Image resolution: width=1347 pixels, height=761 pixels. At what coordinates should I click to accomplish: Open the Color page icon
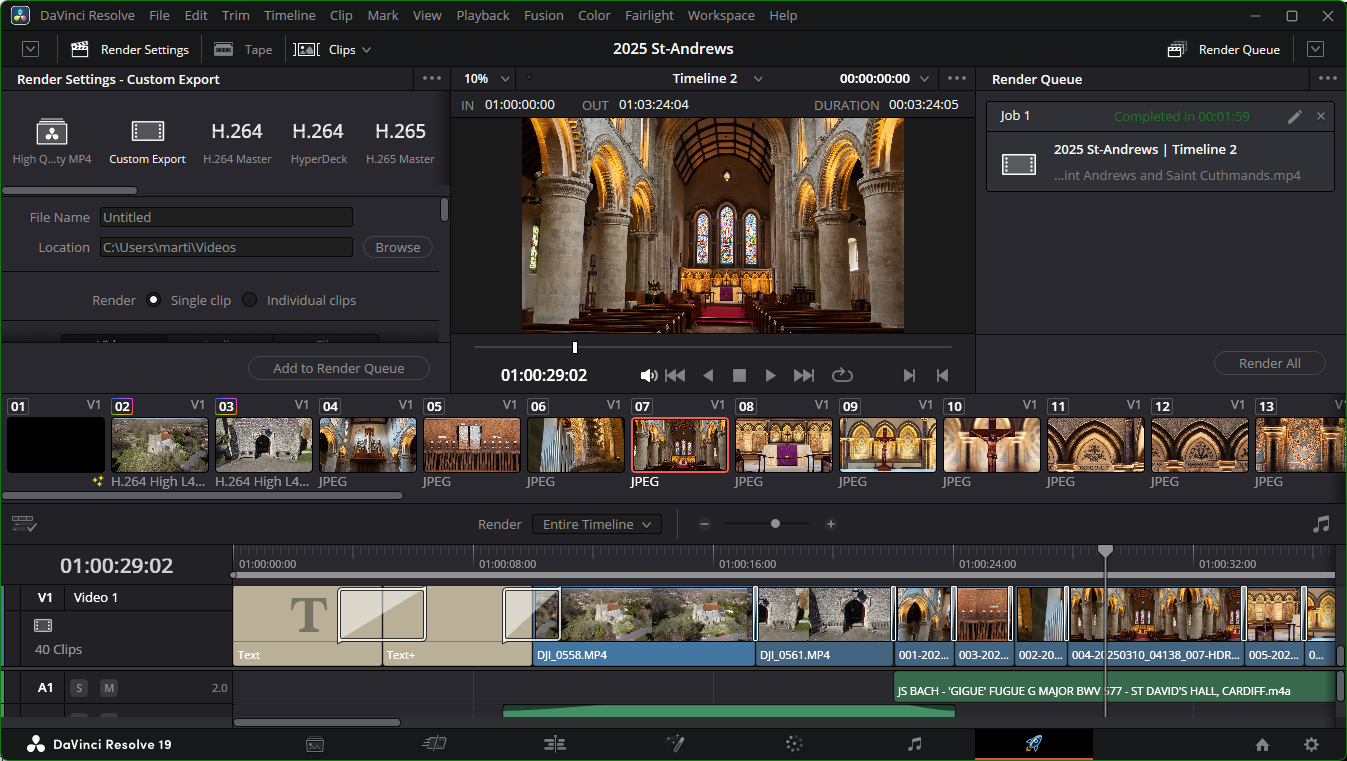[795, 744]
